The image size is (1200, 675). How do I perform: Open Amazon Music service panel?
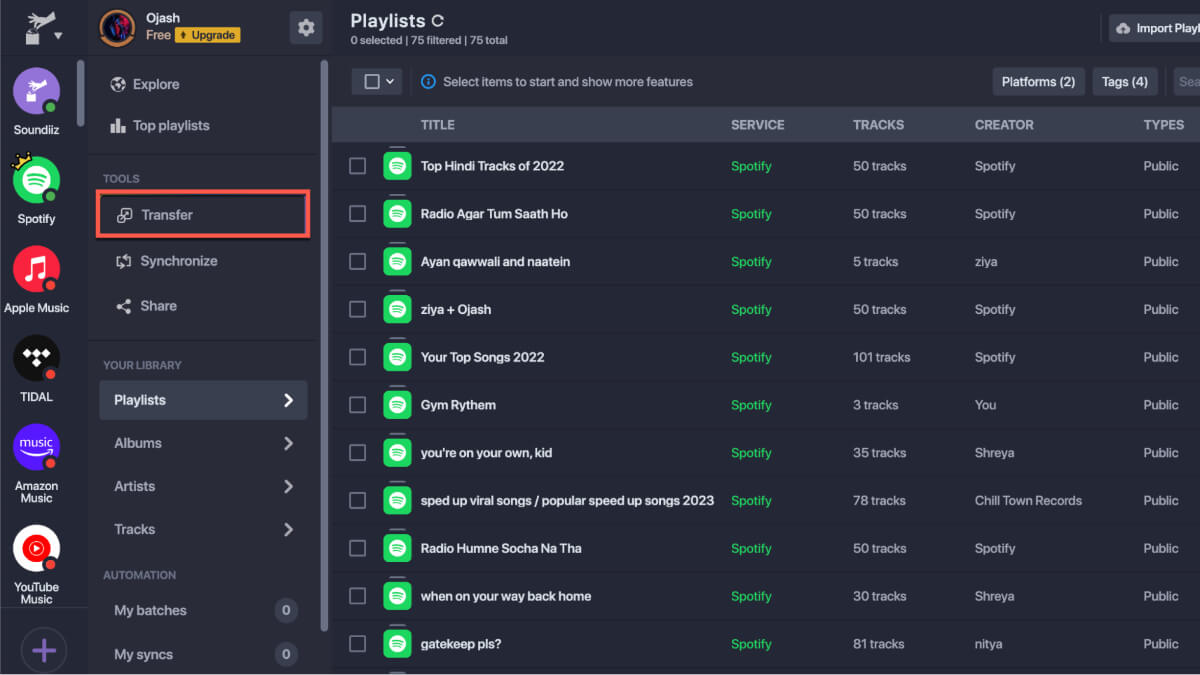click(x=36, y=447)
